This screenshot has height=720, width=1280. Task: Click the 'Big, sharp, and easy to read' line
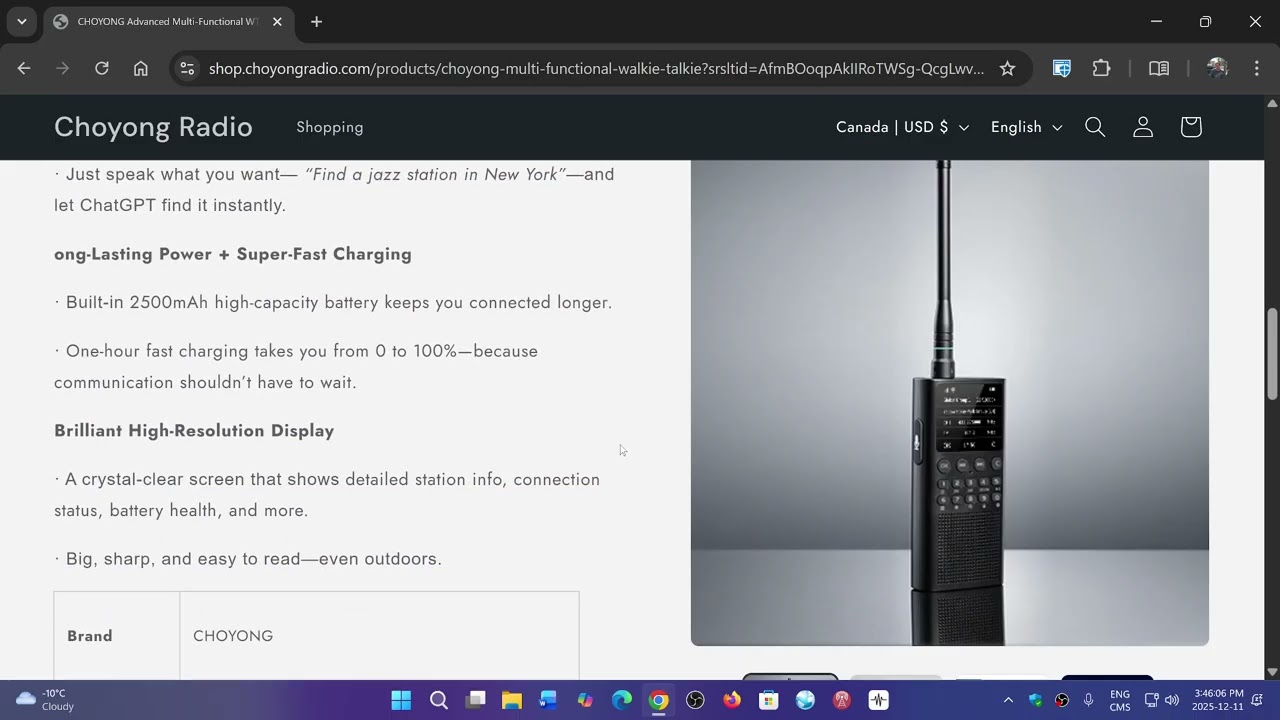(248, 559)
